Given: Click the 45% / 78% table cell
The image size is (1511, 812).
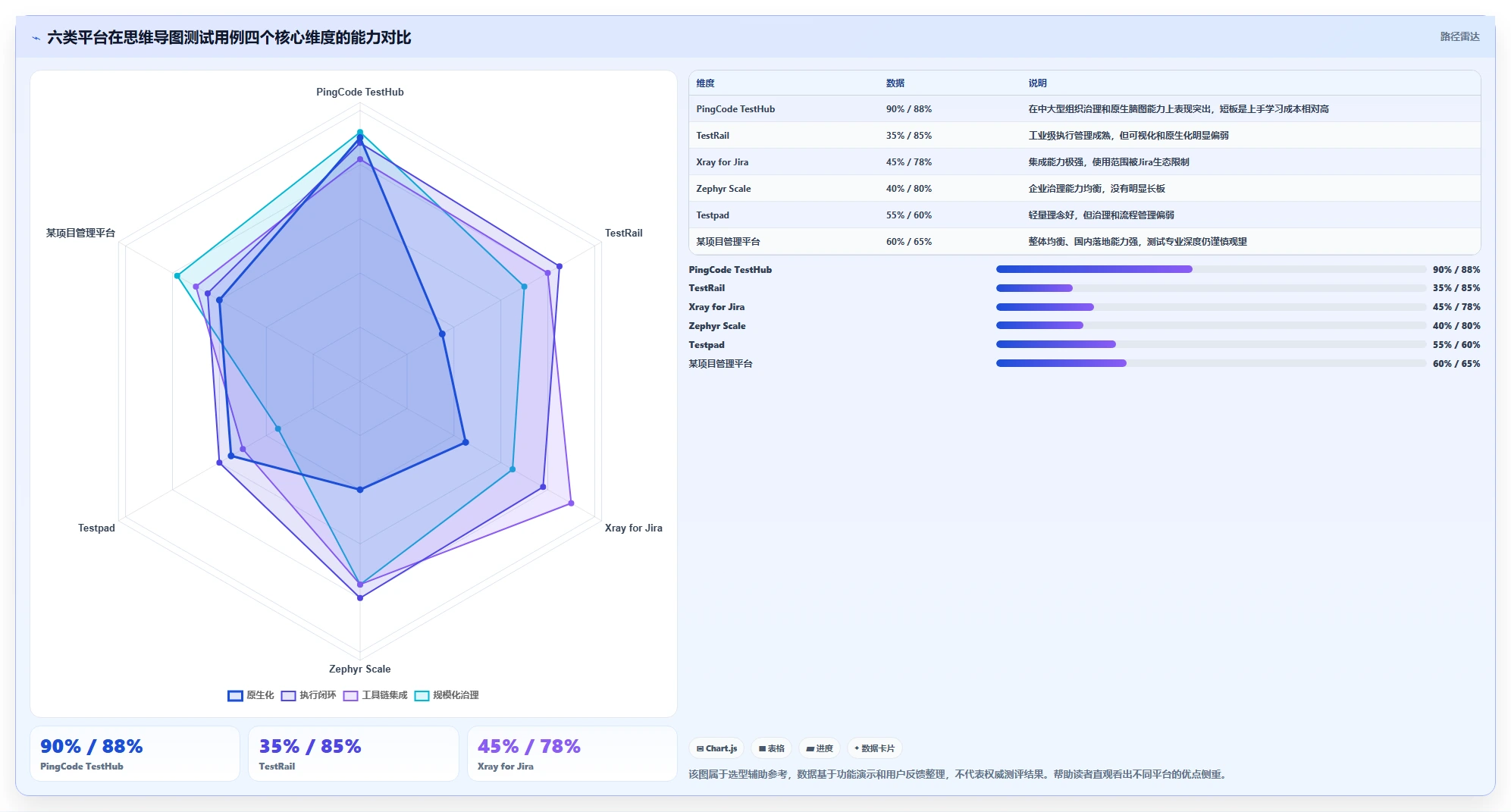Looking at the screenshot, I should (909, 162).
